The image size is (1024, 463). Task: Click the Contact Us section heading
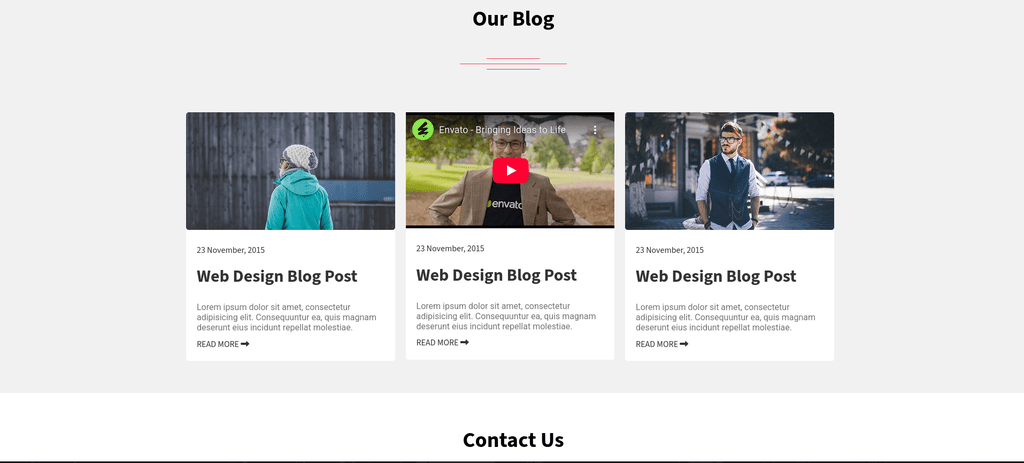pos(513,440)
